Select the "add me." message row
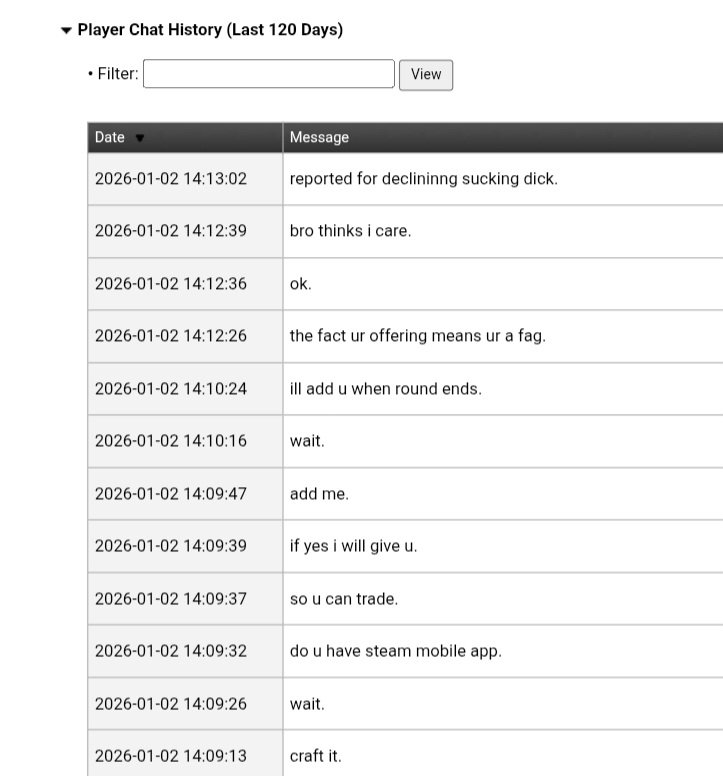The width and height of the screenshot is (723, 776). click(x=319, y=493)
